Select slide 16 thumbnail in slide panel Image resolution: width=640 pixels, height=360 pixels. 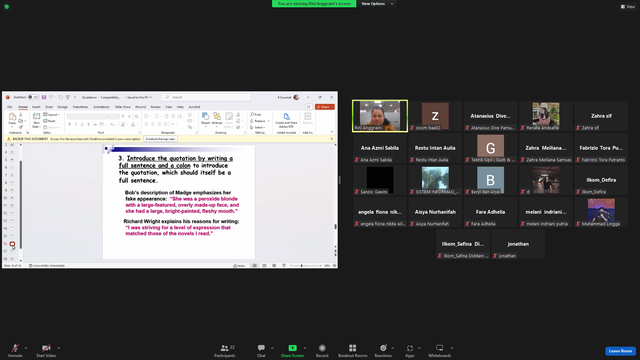[x=12, y=244]
